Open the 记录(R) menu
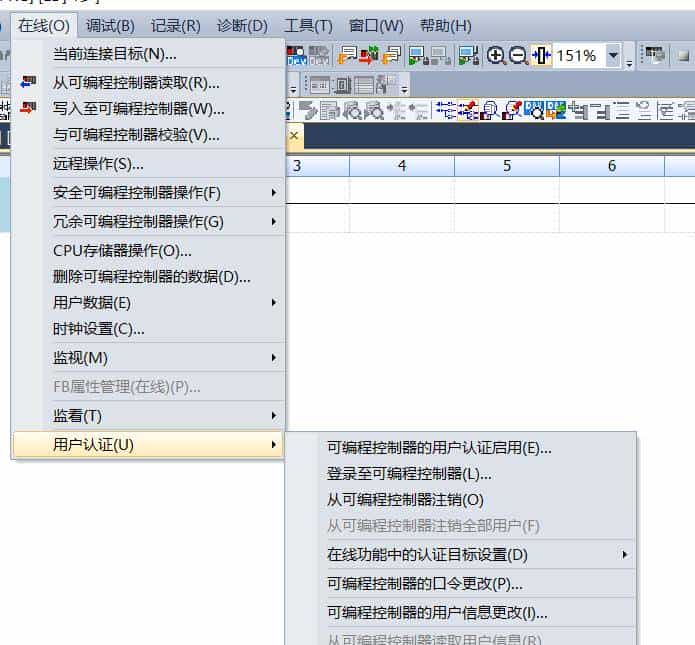Image resolution: width=695 pixels, height=645 pixels. (x=176, y=26)
